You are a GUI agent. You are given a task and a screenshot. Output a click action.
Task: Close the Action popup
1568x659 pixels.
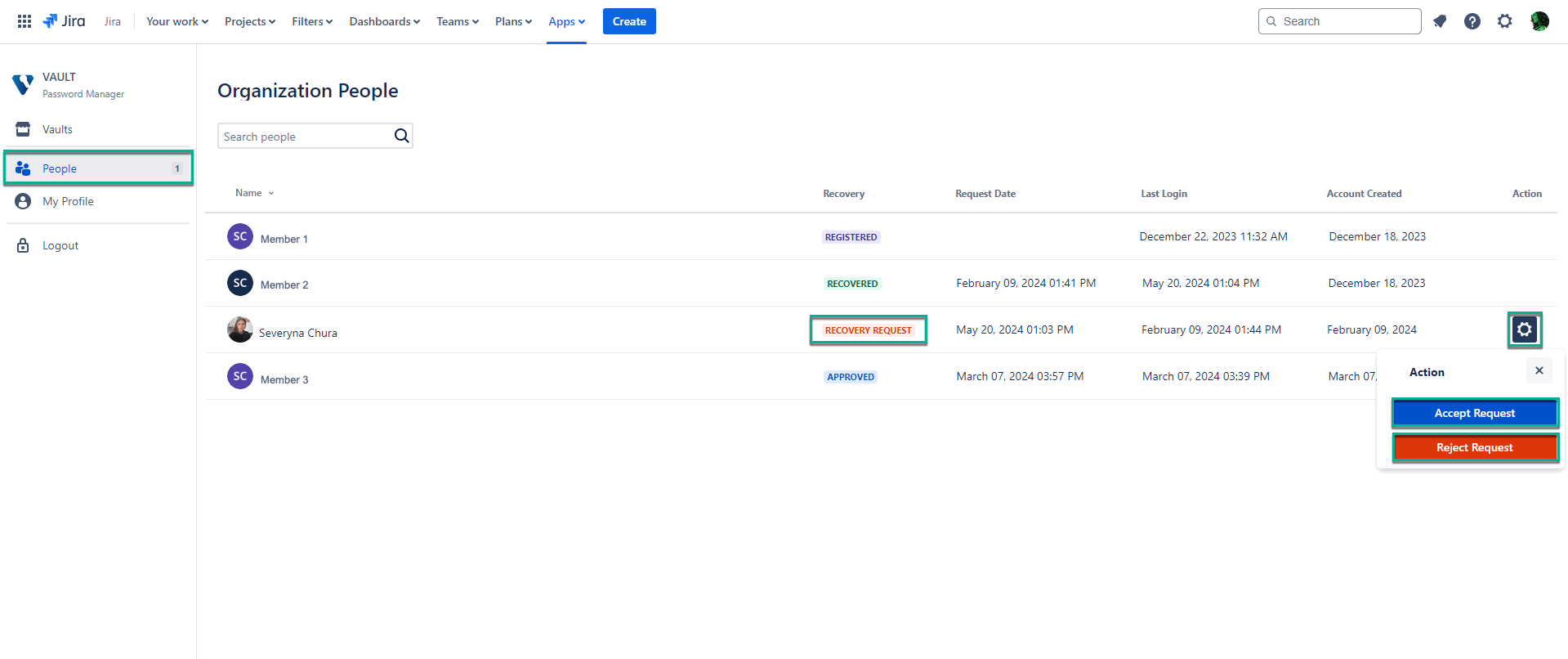pos(1539,370)
